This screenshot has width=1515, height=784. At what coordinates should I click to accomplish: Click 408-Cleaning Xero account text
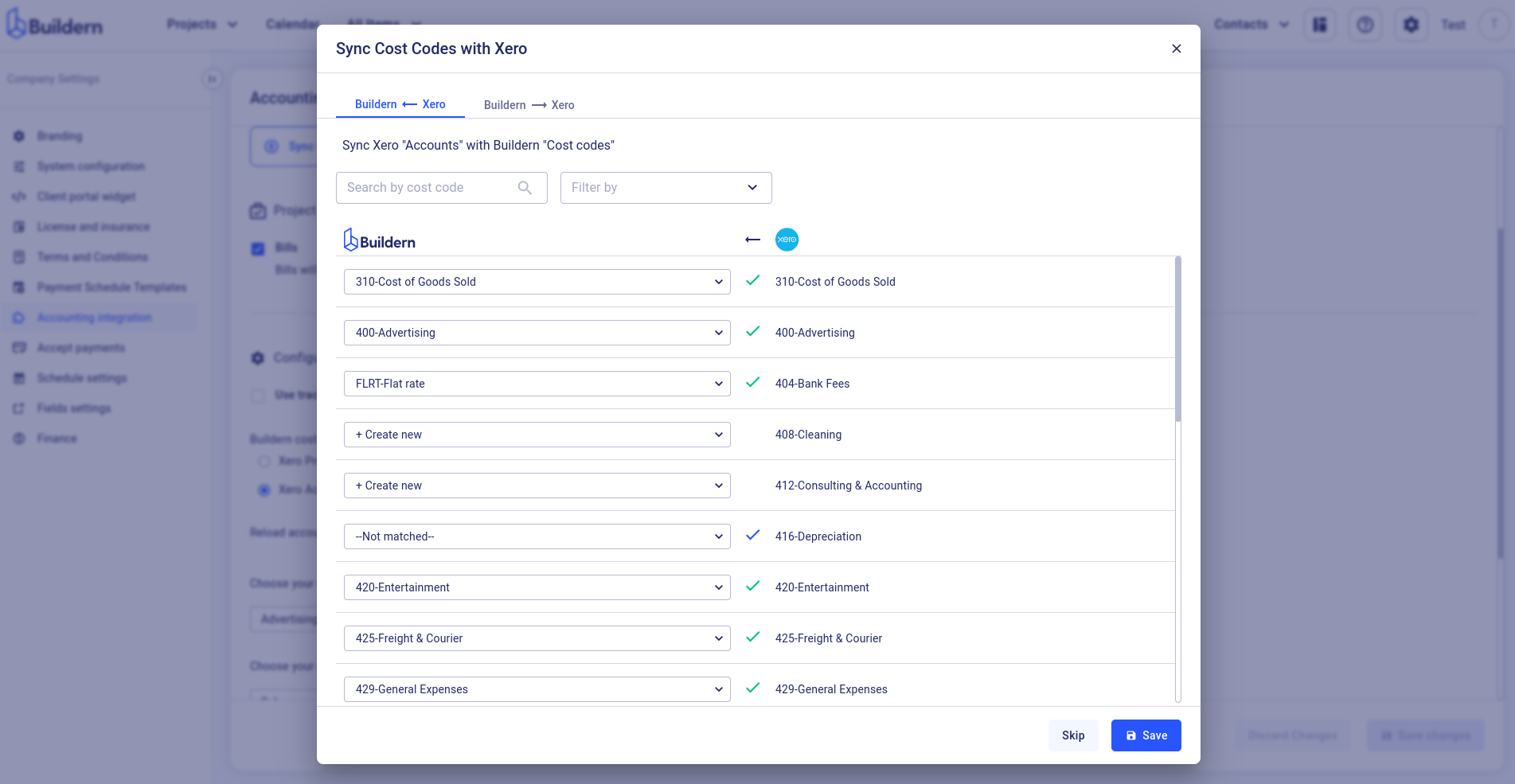tap(808, 435)
